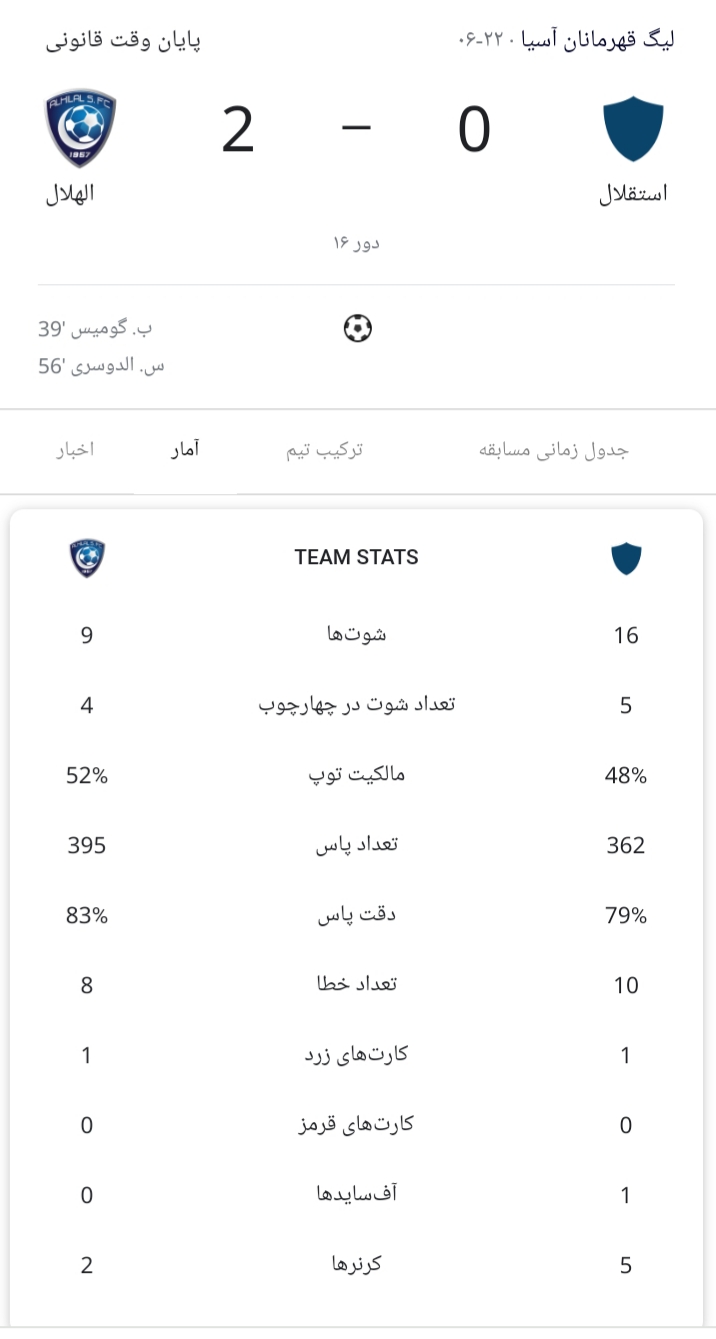Tap the کرنرها corners stat row

357,1265
